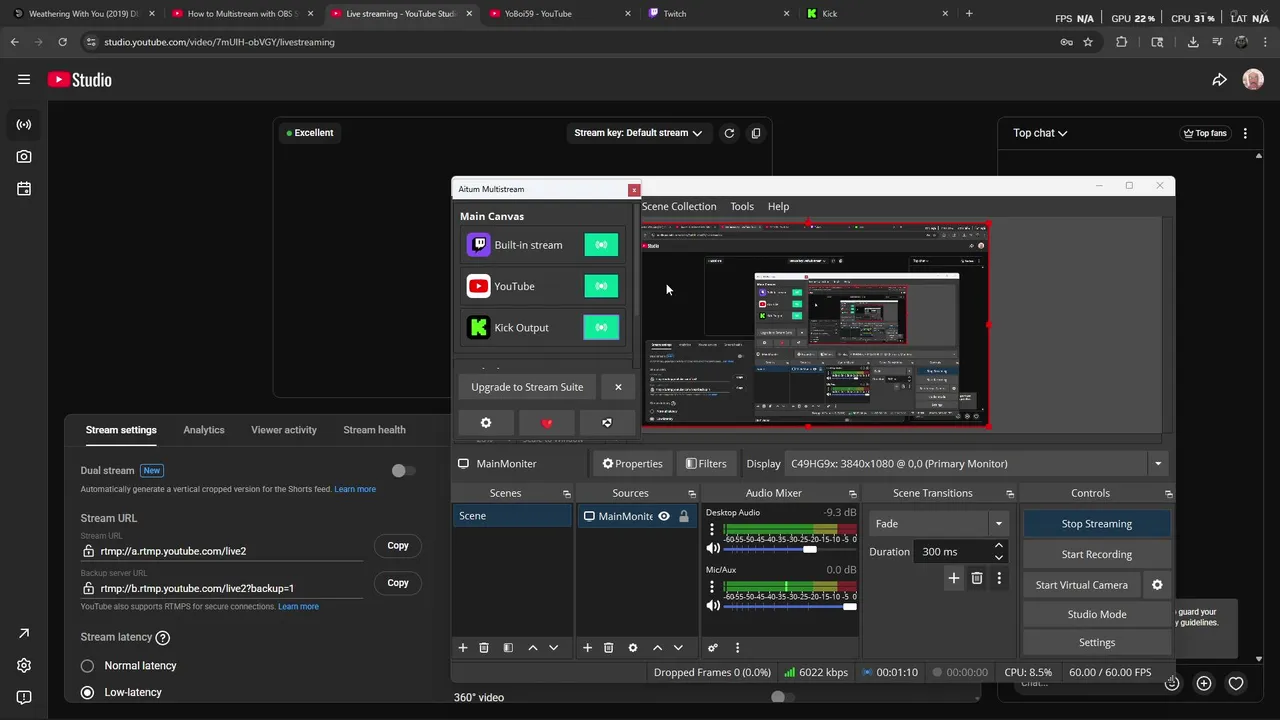Move source up arrow
The height and width of the screenshot is (720, 1280).
(657, 648)
